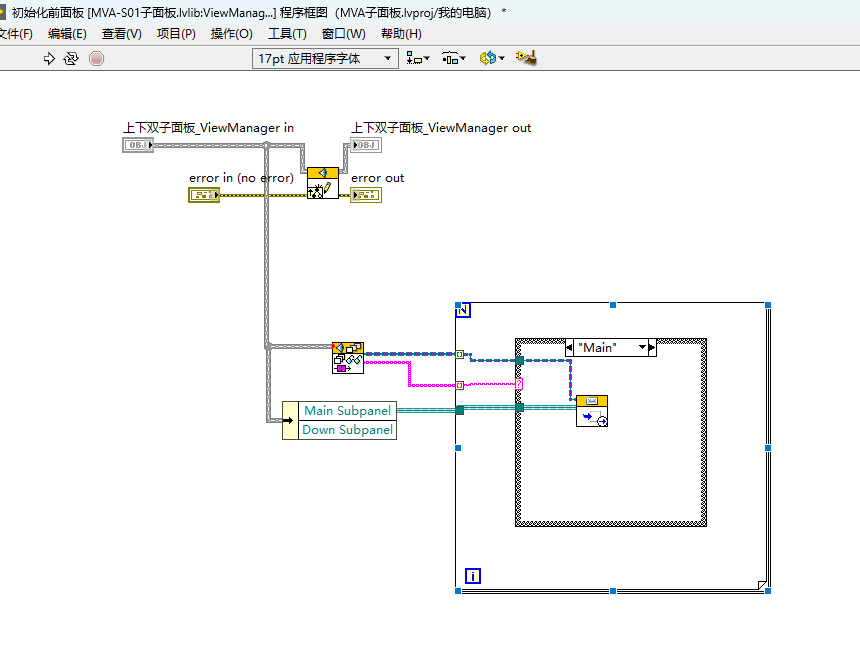Select the ViewManager out OBJ terminal

pos(366,145)
